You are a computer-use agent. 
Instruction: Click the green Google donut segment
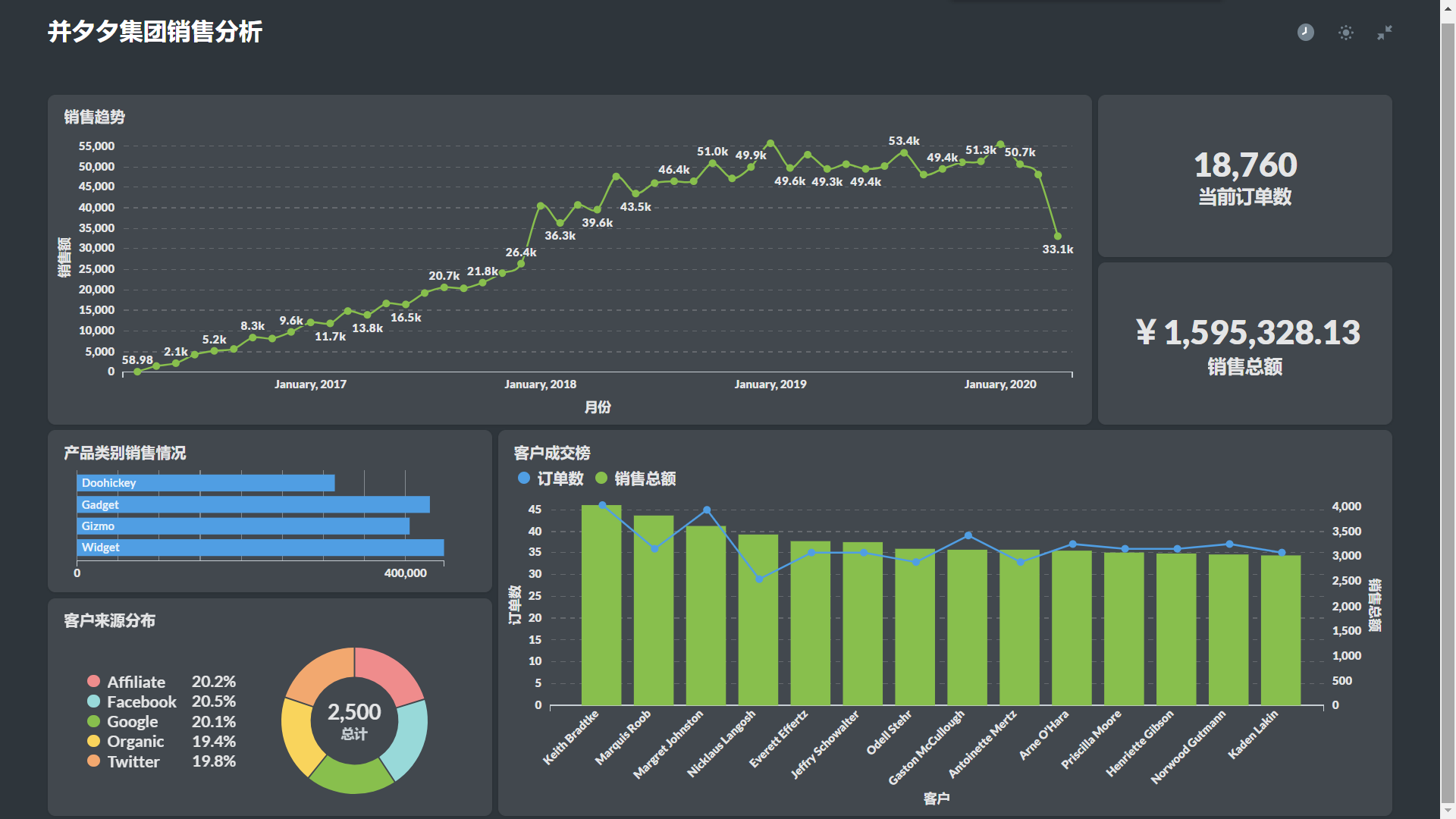point(351,776)
